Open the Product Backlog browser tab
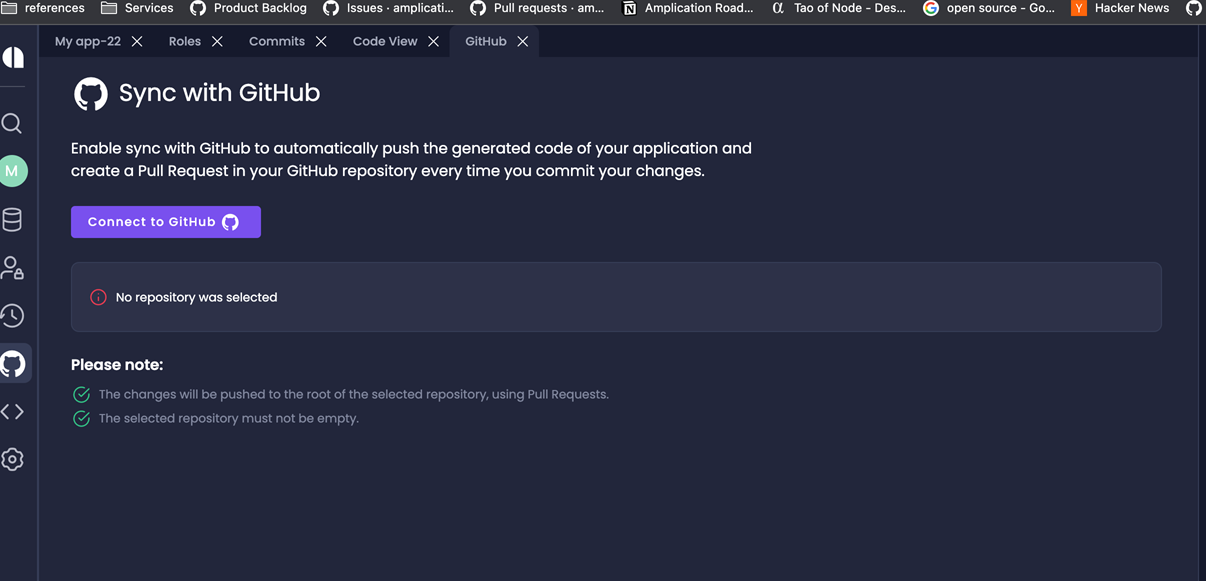Screen dimensions: 1206x581 tap(247, 8)
